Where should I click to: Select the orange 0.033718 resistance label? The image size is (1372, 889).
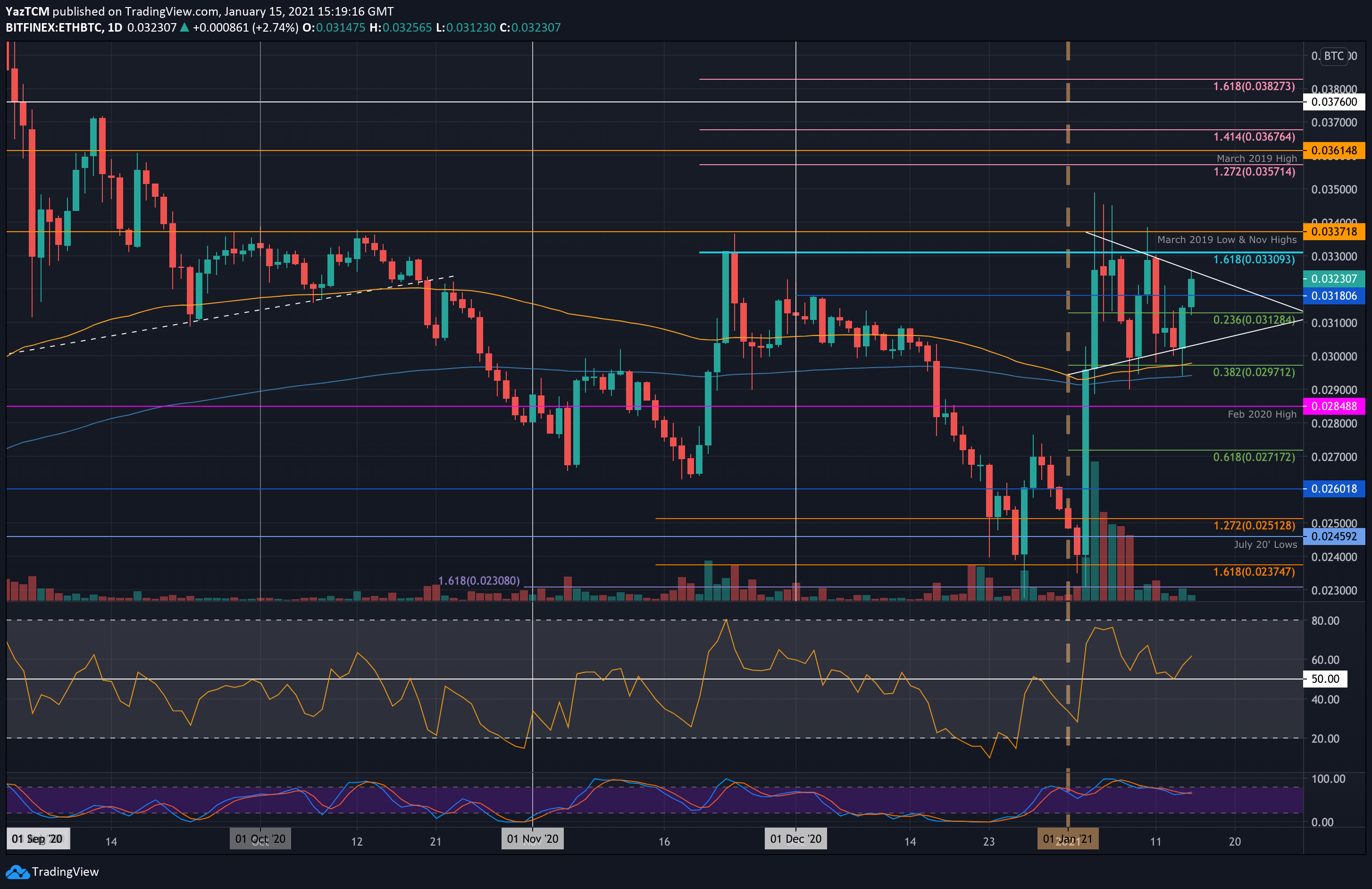click(1335, 231)
